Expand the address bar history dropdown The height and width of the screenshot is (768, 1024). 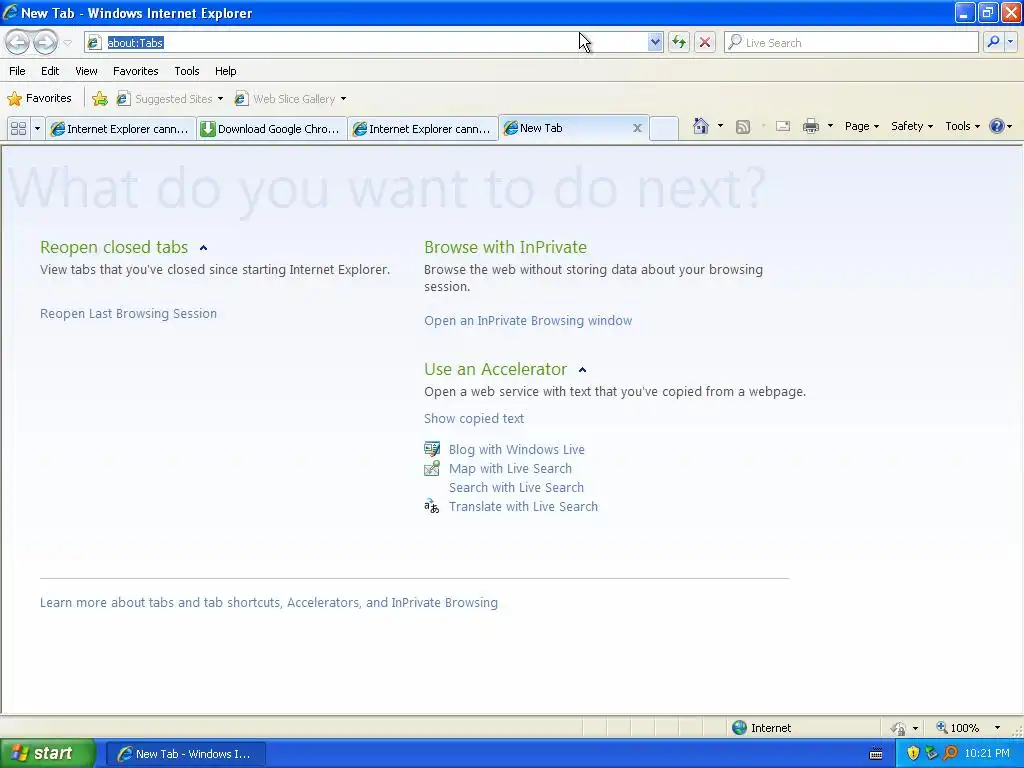tap(655, 42)
